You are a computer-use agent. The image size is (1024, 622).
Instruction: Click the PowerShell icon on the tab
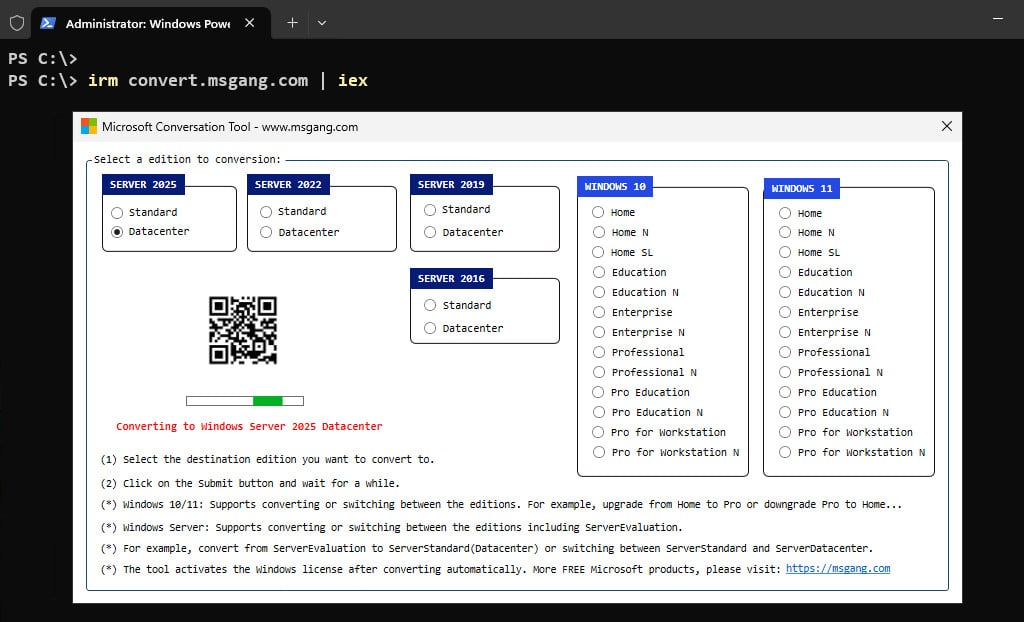point(48,23)
